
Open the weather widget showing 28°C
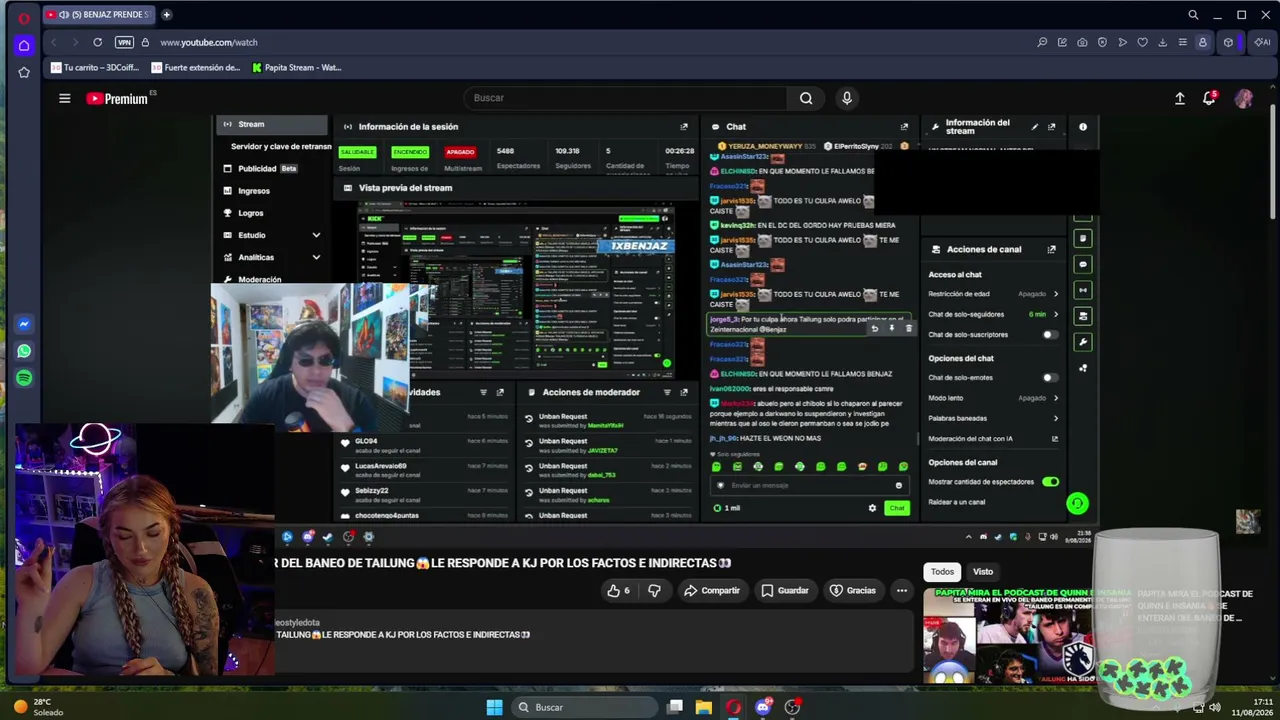tap(40, 707)
